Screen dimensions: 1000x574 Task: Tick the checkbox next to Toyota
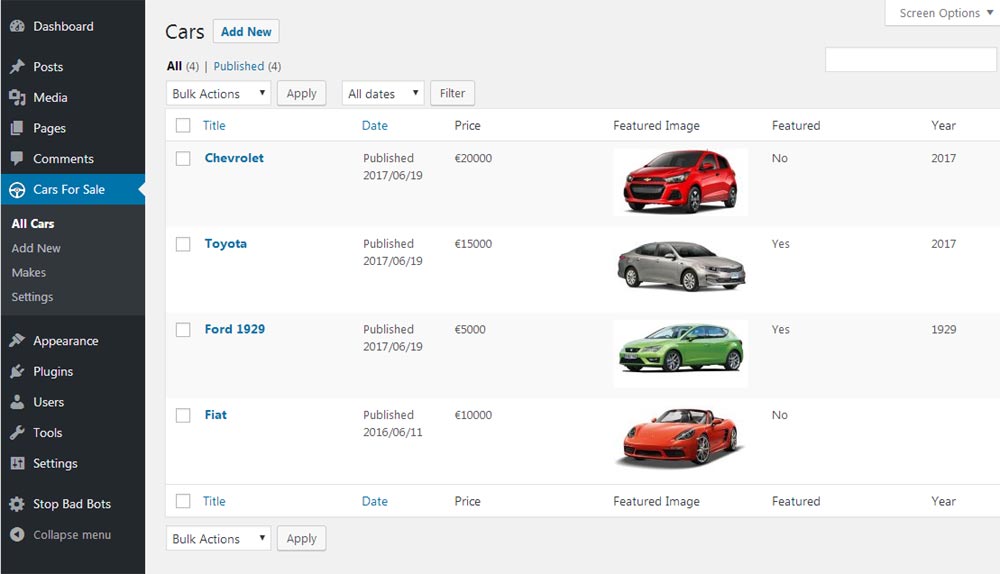tap(183, 244)
